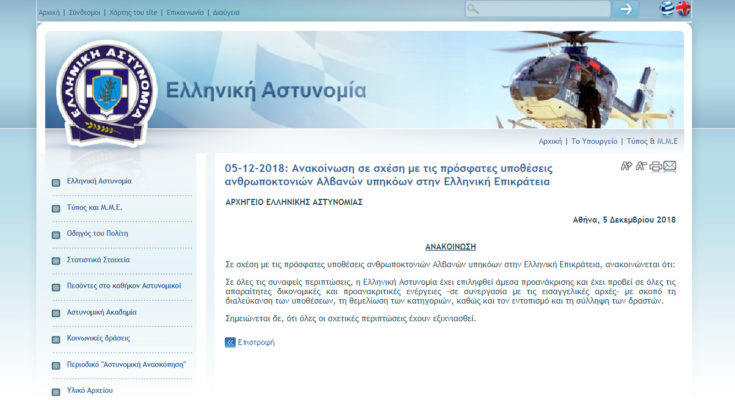The image size is (735, 400).
Task: Email the article via the envelope icon
Action: [670, 166]
